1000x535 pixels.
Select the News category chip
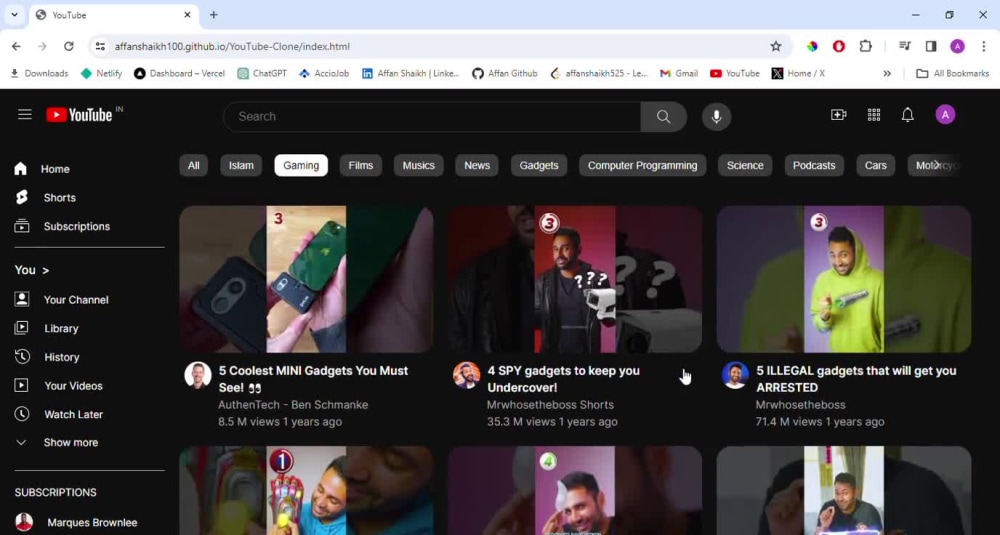[477, 165]
